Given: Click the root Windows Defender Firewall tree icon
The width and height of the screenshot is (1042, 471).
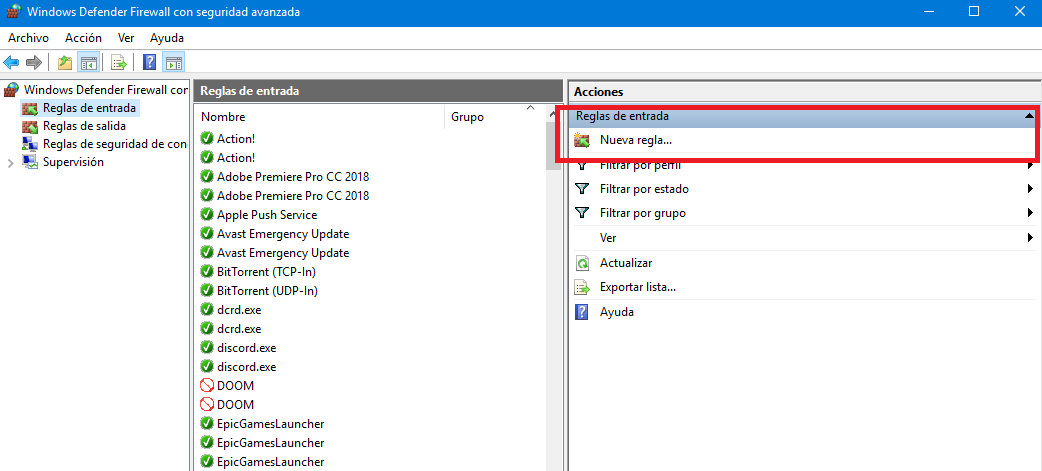Looking at the screenshot, I should coord(11,90).
